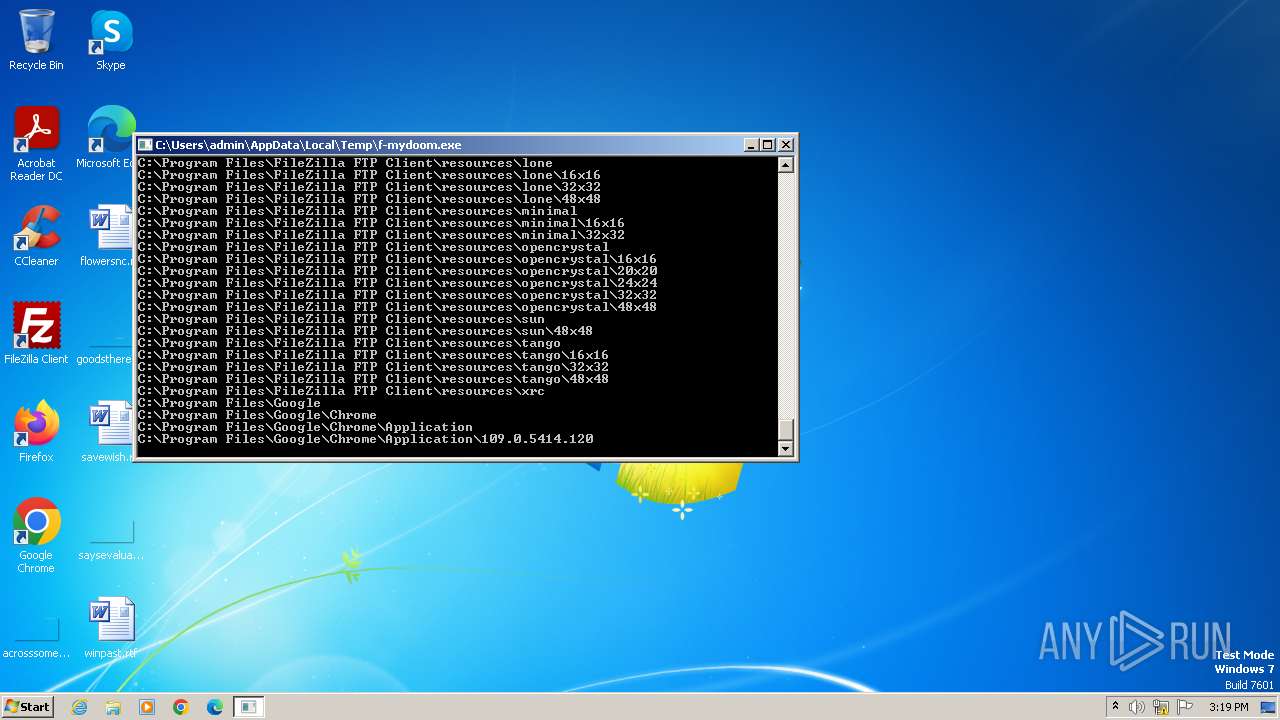Click the console scrollbar down arrow

(x=786, y=449)
